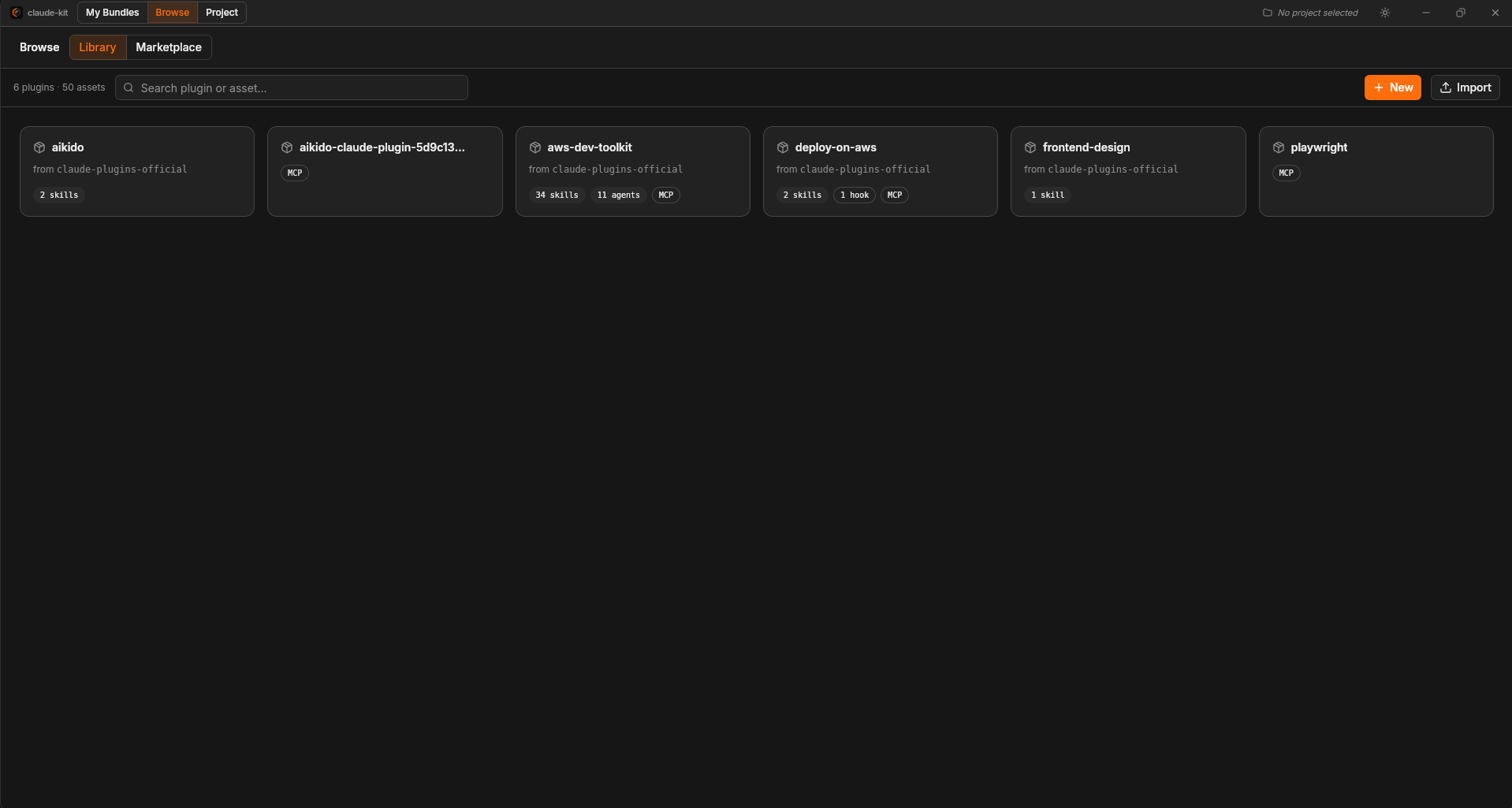This screenshot has height=808, width=1512.
Task: Focus the Search plugin or asset field
Action: click(292, 88)
